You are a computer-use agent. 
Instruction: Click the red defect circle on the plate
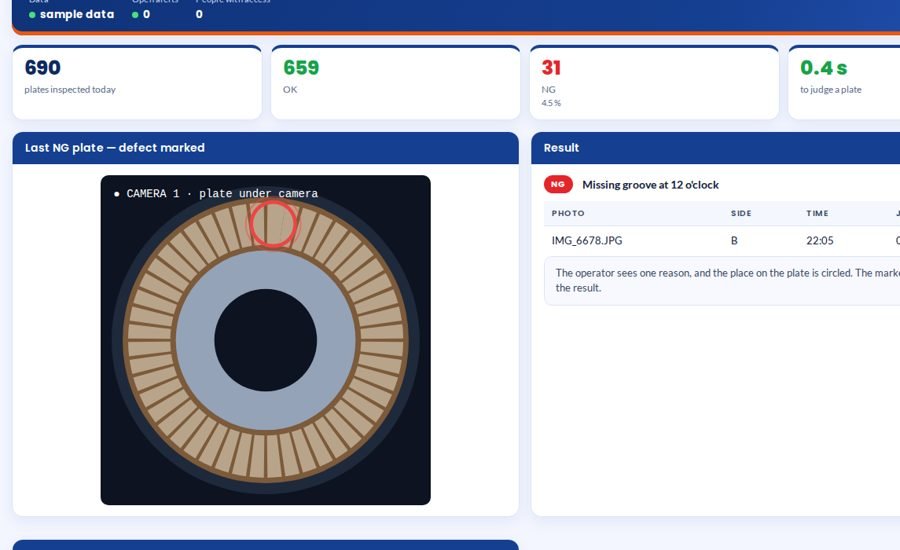(273, 224)
